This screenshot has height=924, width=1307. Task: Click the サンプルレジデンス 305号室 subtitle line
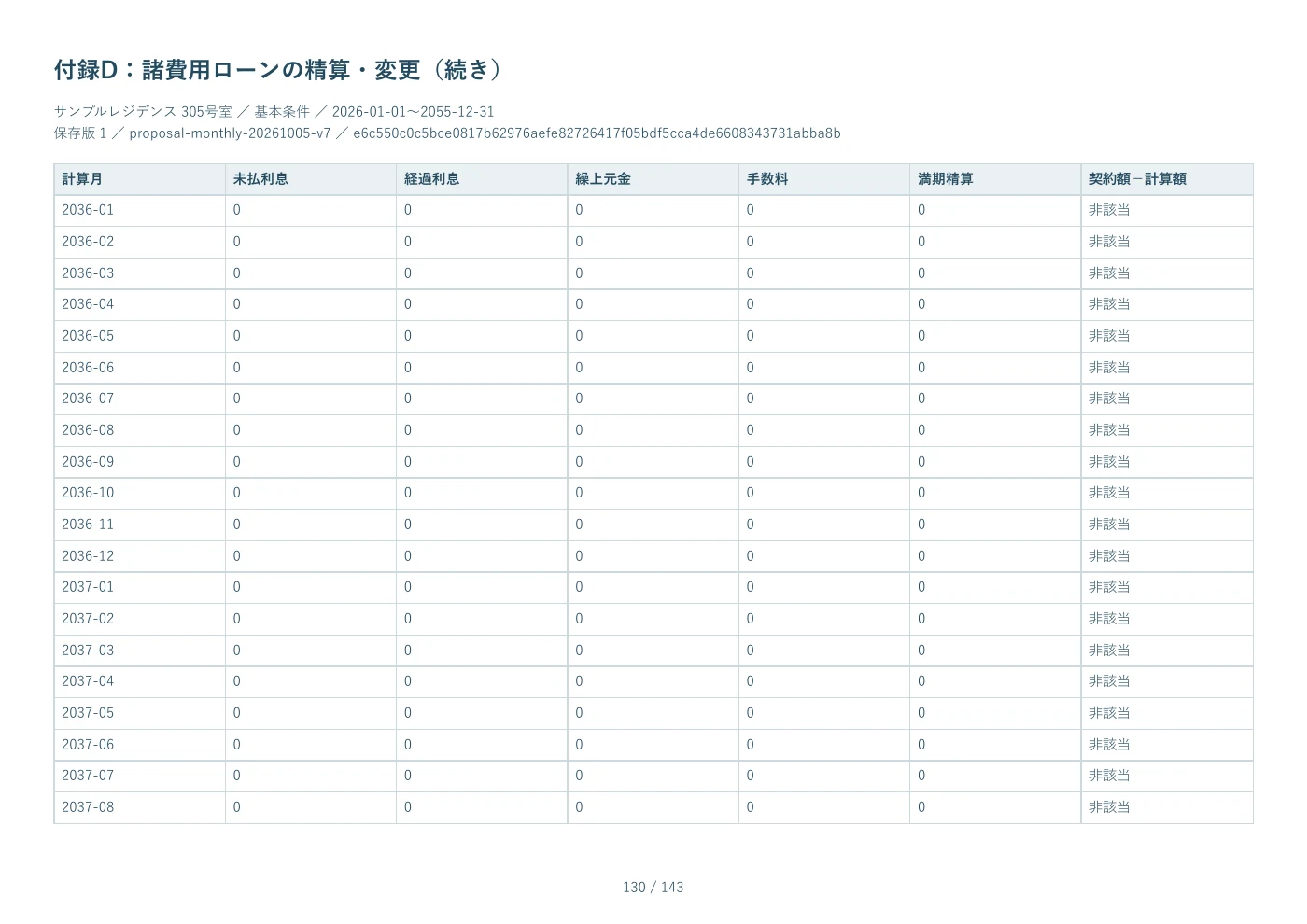(x=274, y=111)
